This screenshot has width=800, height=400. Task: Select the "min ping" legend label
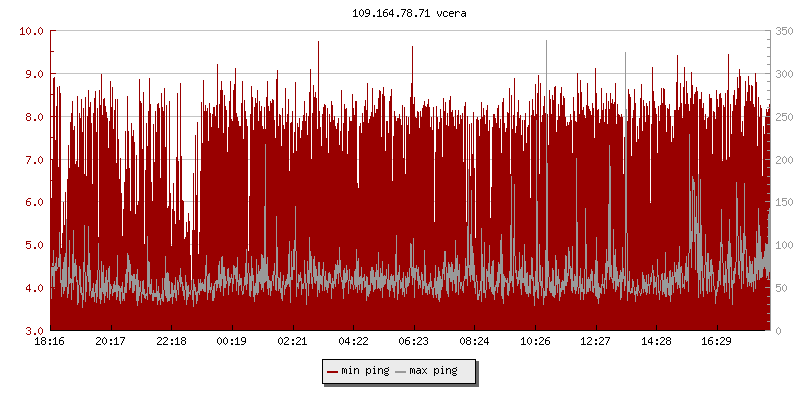coord(364,371)
